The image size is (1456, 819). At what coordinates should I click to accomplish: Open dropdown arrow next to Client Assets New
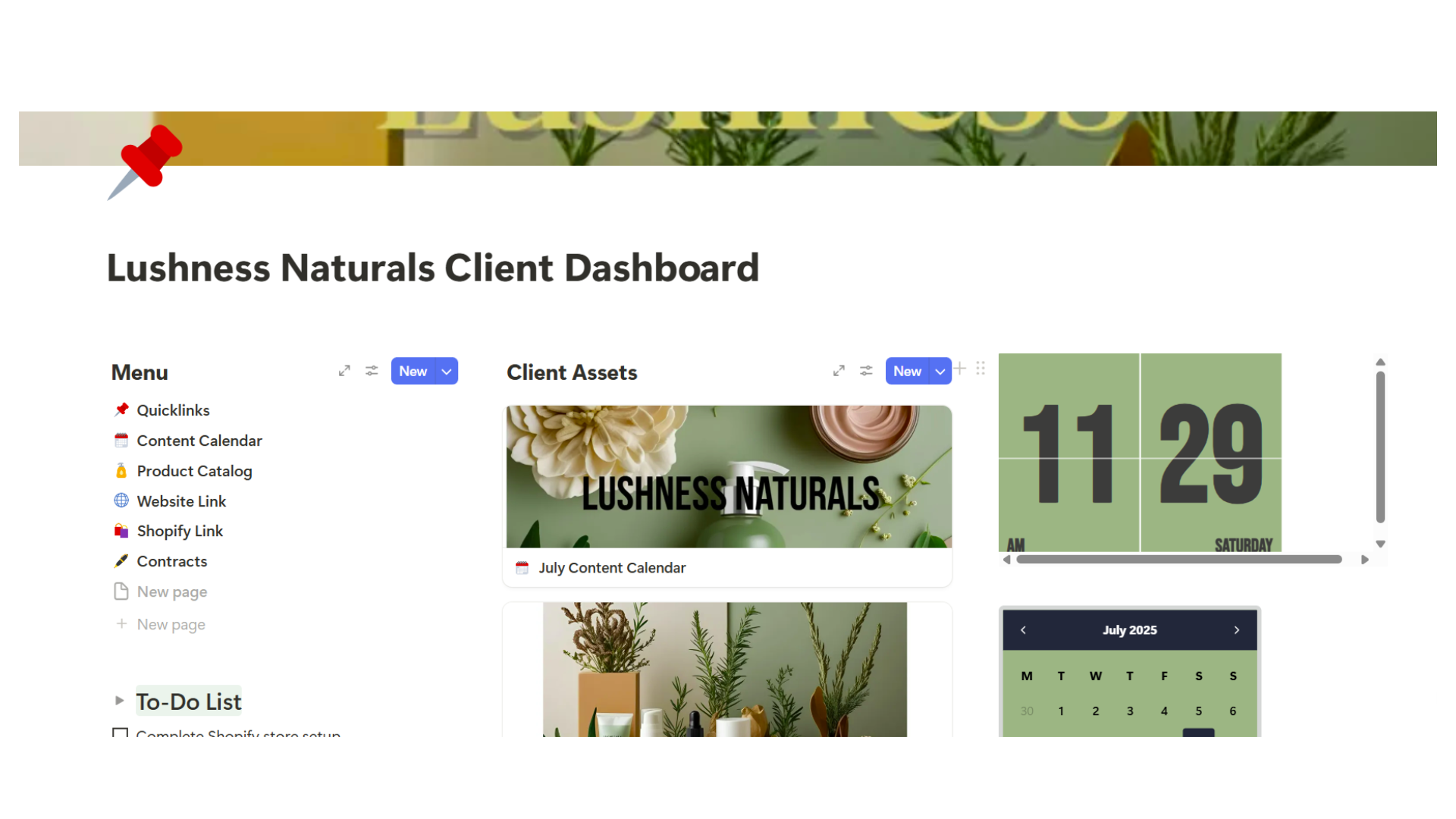click(940, 372)
